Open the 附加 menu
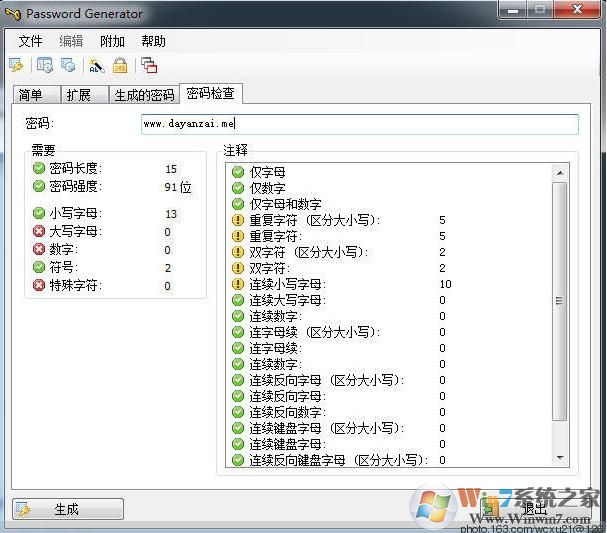The height and width of the screenshot is (533, 607). pos(113,41)
